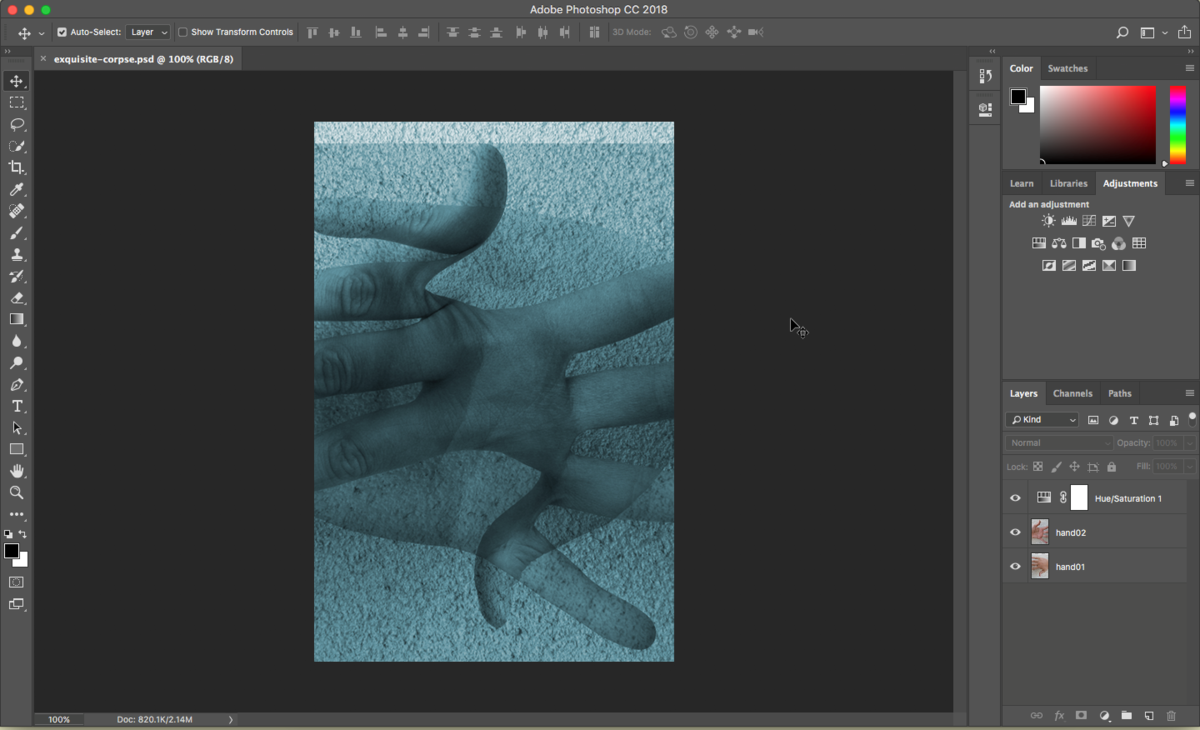The width and height of the screenshot is (1200, 730).
Task: Choose the Hand tool
Action: pos(17,471)
